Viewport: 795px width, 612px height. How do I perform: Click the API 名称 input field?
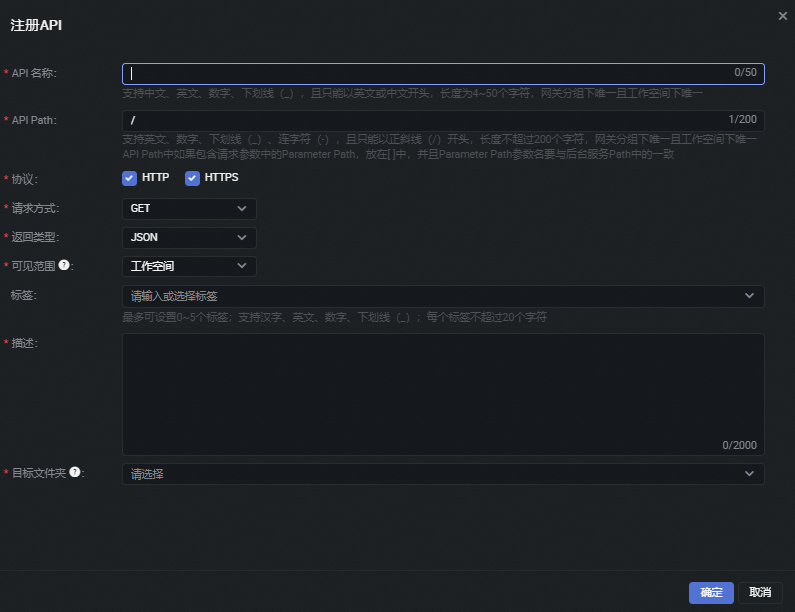point(443,74)
